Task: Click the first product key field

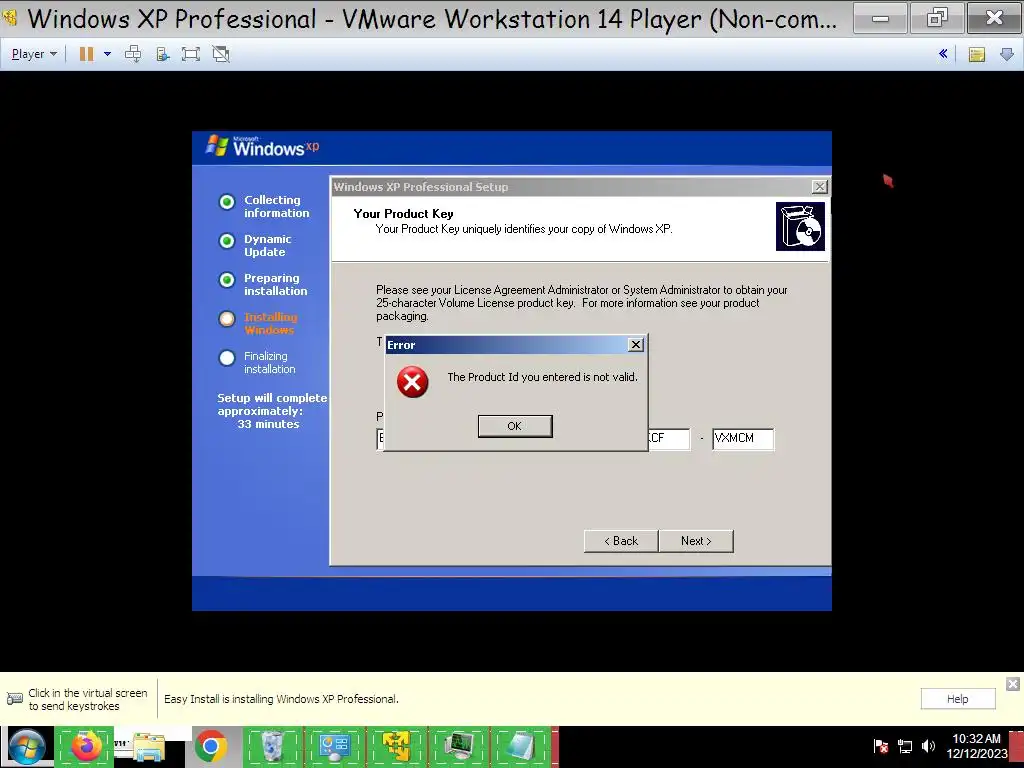Action: coord(381,439)
